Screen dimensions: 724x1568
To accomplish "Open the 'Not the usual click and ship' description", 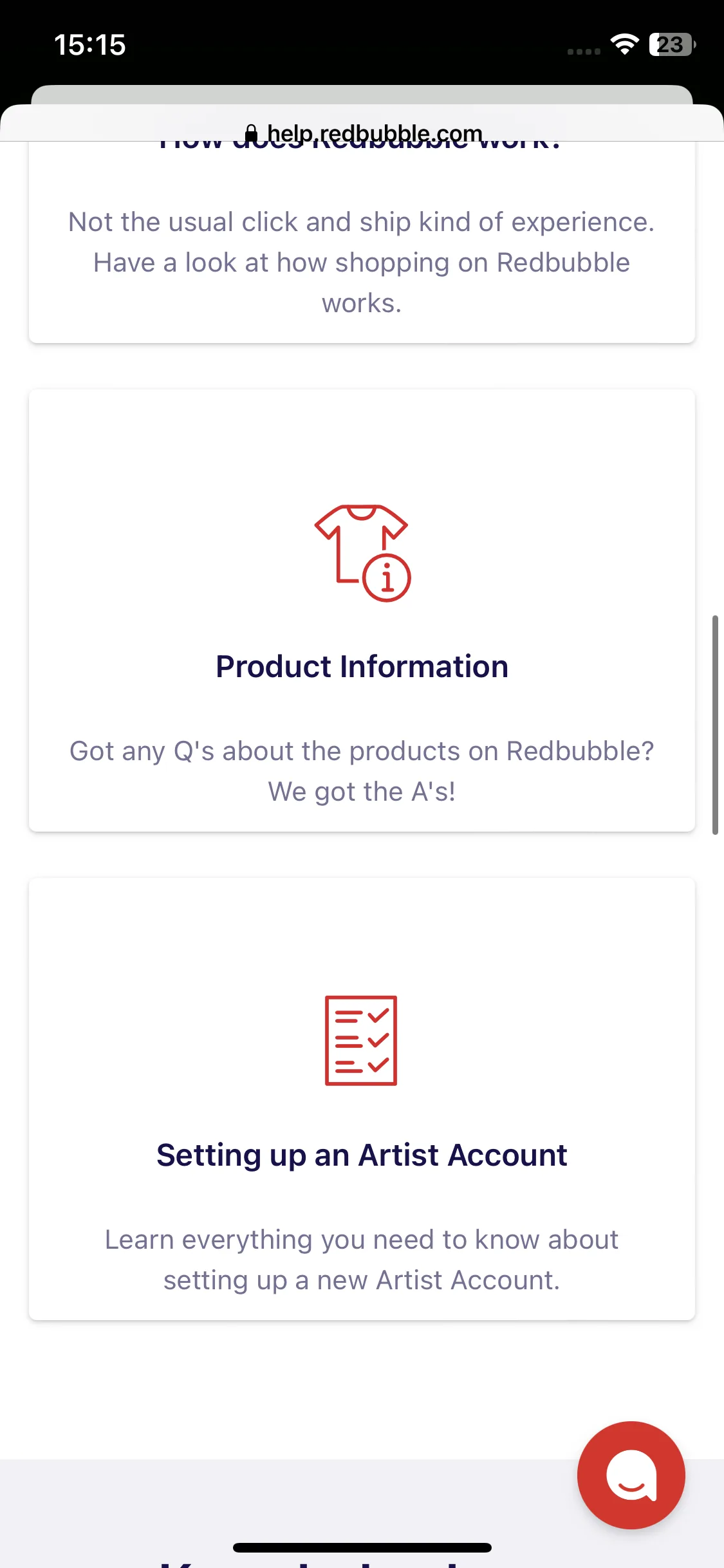I will pos(362,263).
